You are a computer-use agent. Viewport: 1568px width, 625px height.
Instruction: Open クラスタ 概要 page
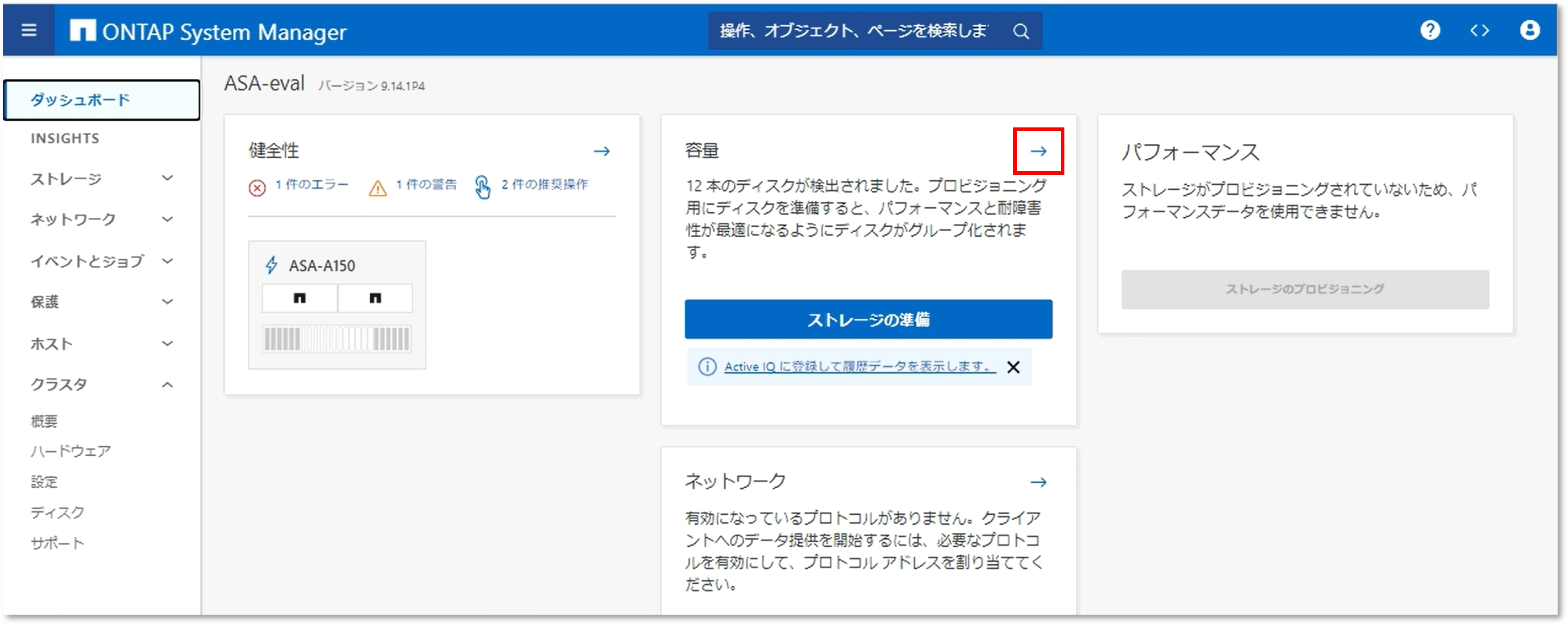pos(44,421)
